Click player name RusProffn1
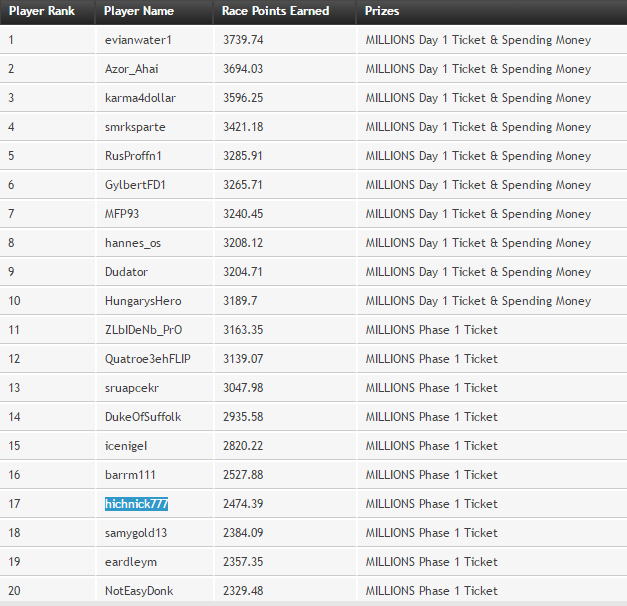This screenshot has width=627, height=606. tap(133, 156)
